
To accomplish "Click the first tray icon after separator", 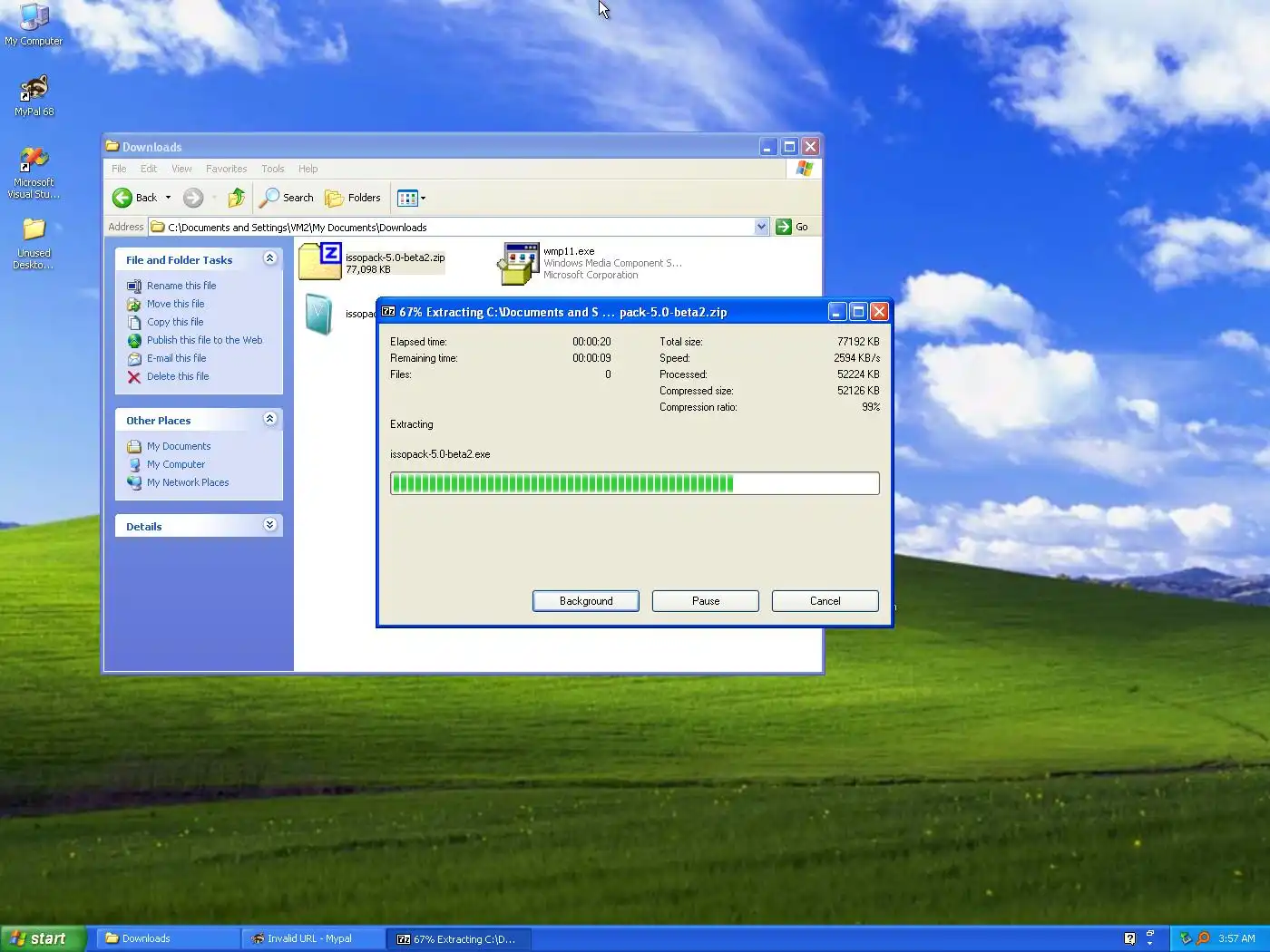I will (x=1185, y=938).
